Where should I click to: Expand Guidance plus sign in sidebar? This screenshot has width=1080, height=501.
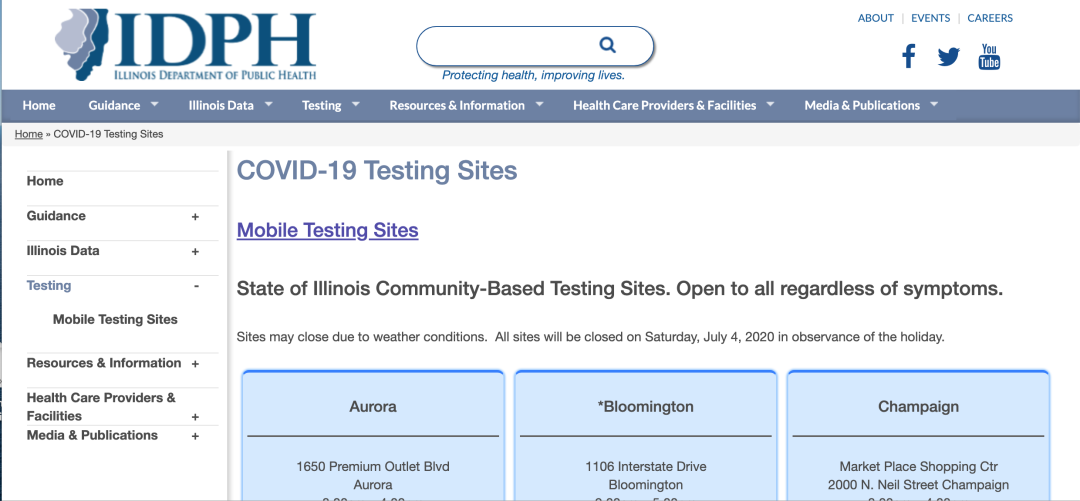tap(195, 217)
